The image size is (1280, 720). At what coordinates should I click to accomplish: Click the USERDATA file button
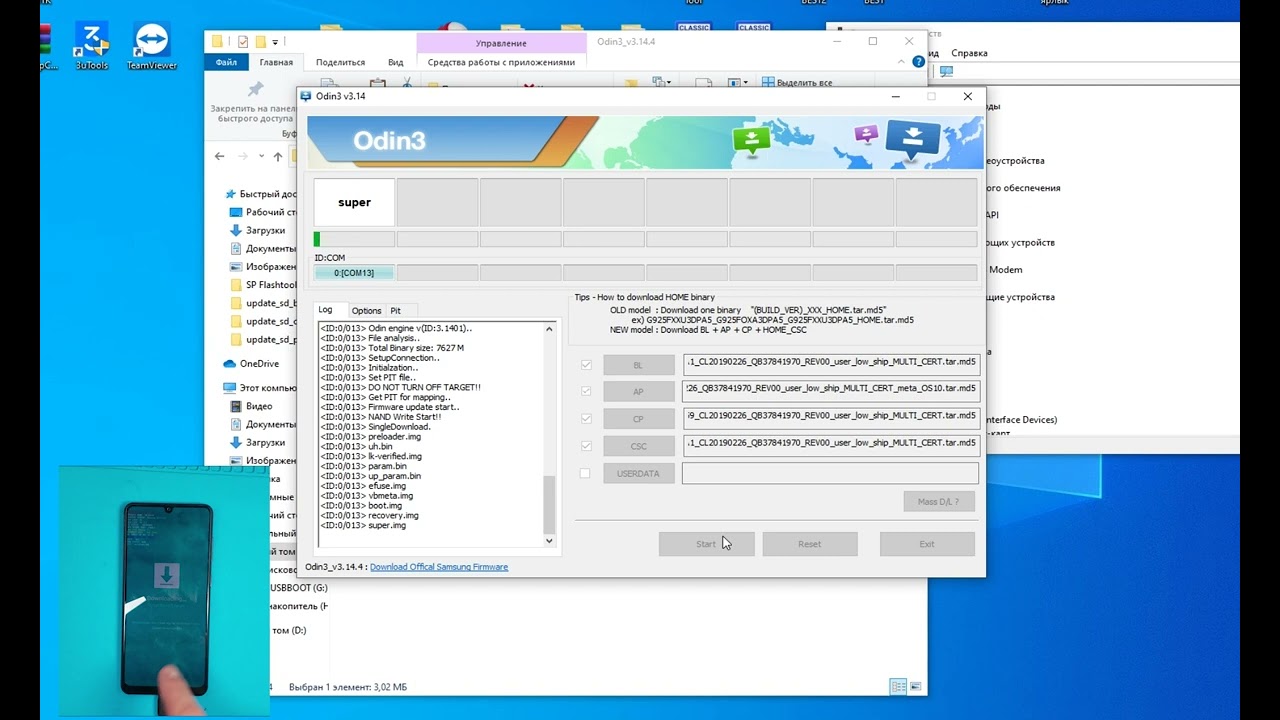point(638,473)
